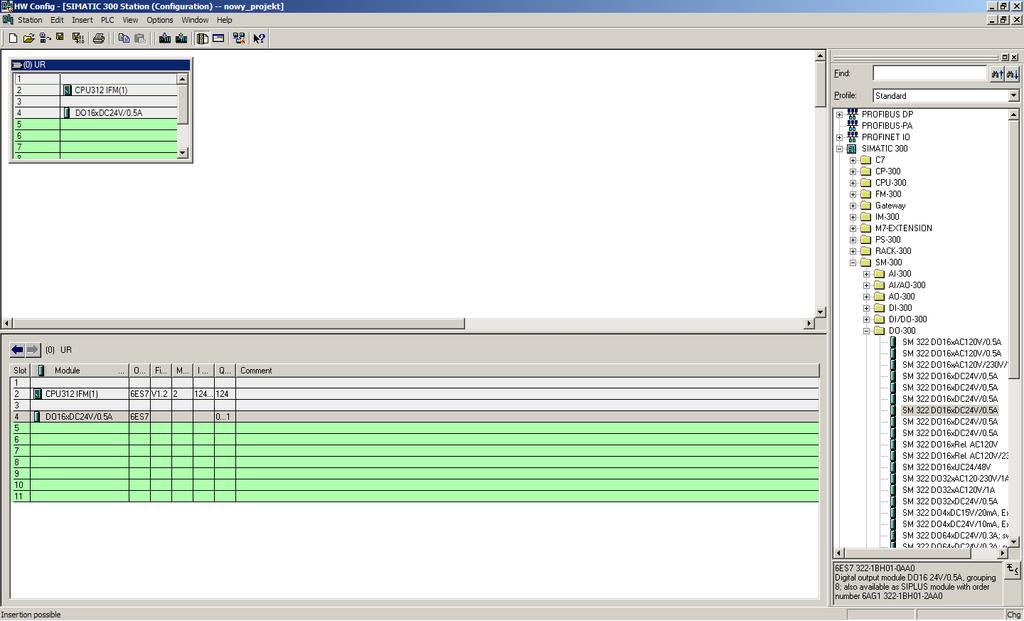1024x621 pixels.
Task: Click the Upload to PG toolbar icon
Action: (182, 39)
